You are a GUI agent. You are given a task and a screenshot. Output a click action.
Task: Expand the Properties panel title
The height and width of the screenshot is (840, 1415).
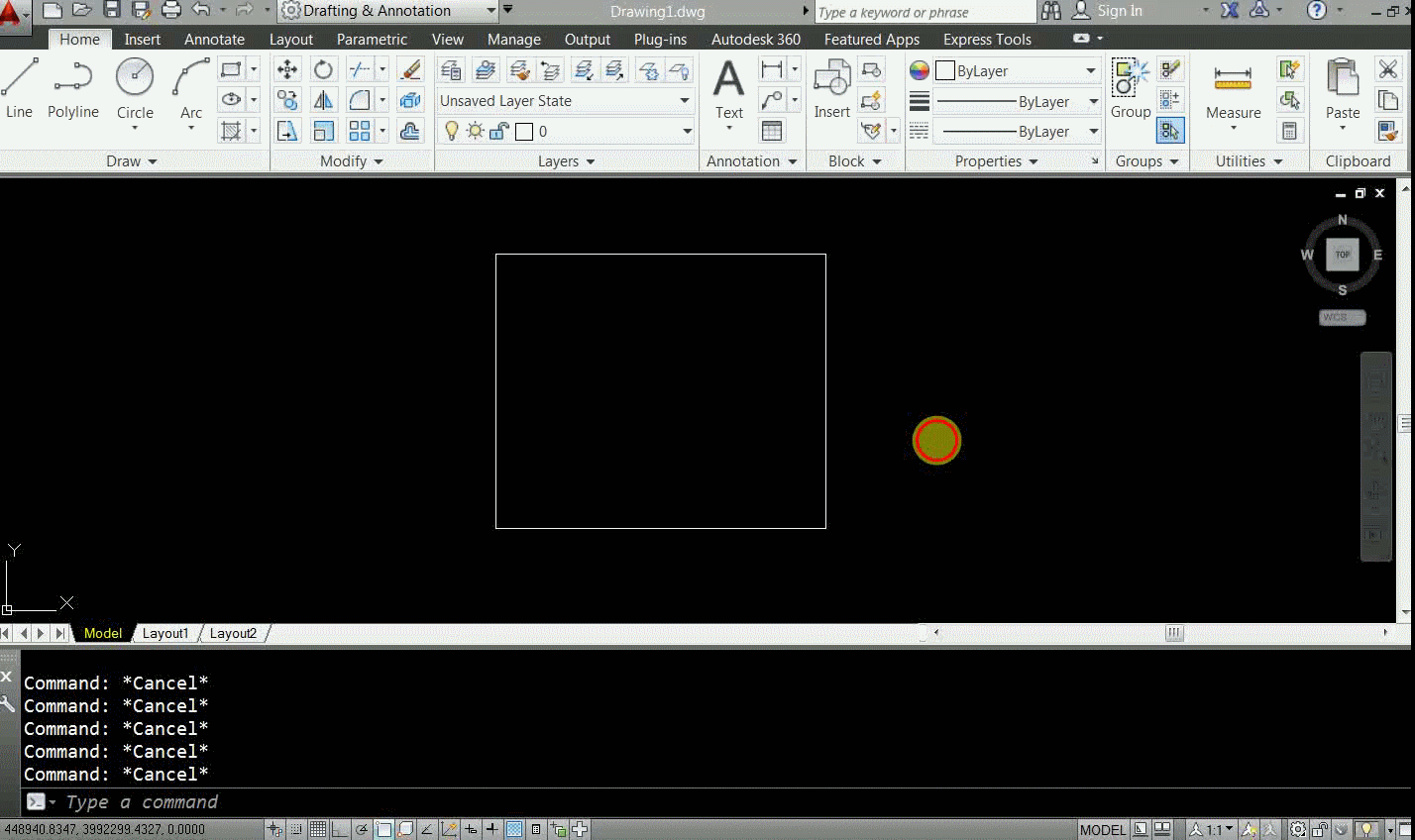click(x=996, y=161)
